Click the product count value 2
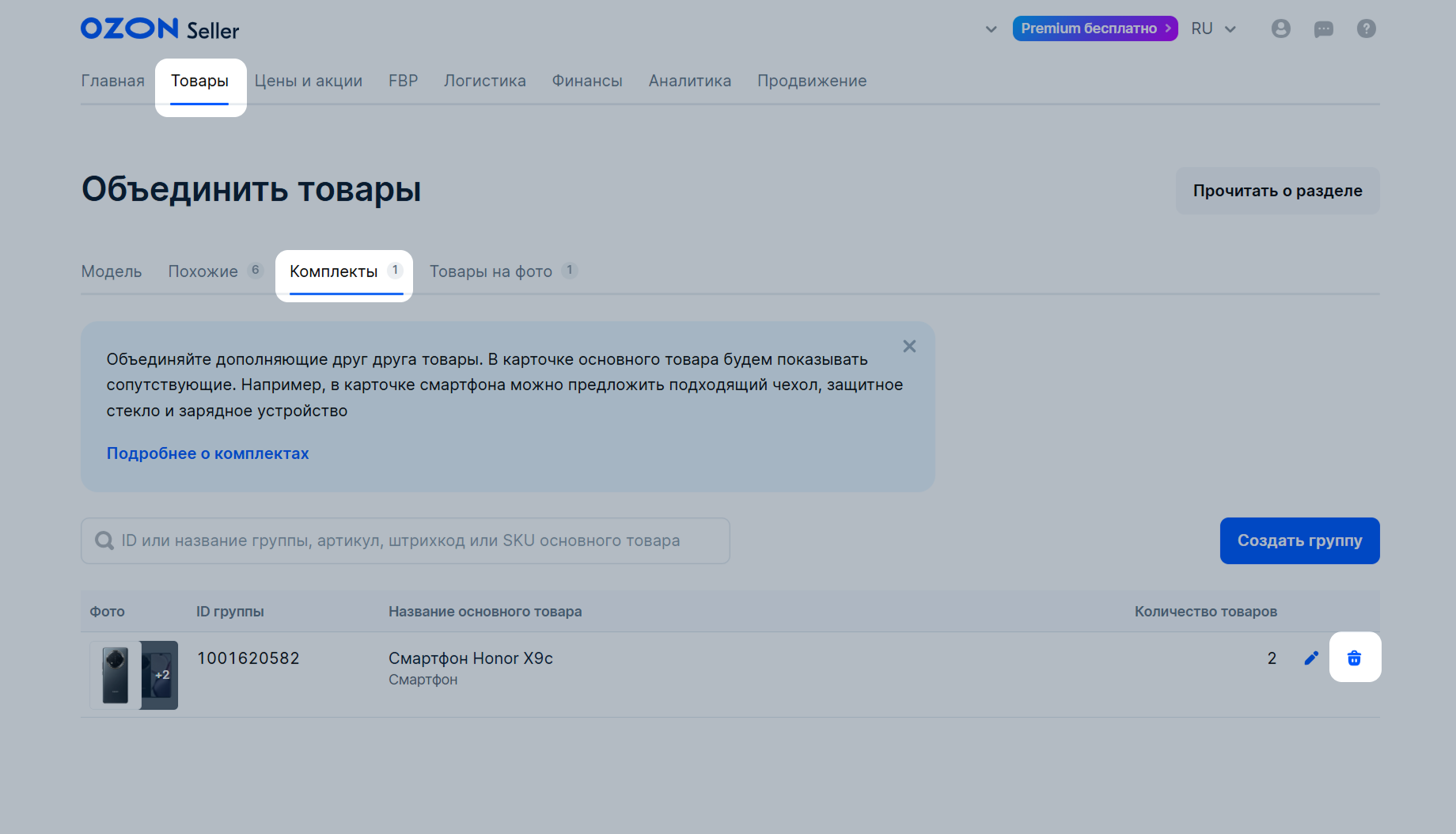The height and width of the screenshot is (834, 1456). click(1272, 658)
